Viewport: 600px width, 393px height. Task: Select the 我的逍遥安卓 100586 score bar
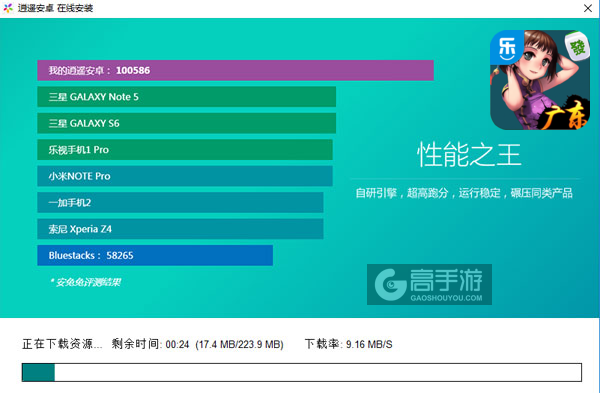tap(235, 70)
